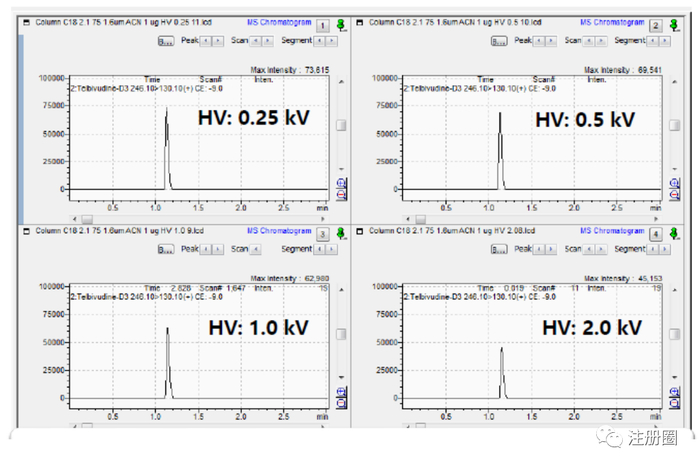Go to previous Peak in HV 1.0 kV panel

206,249
